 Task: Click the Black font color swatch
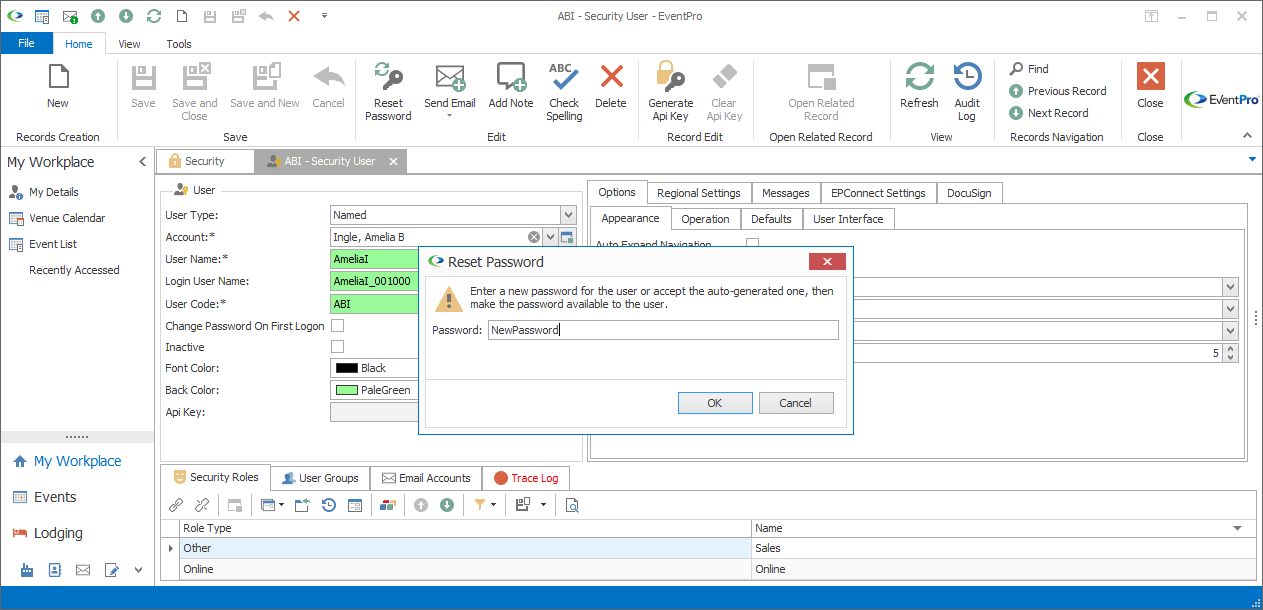(x=347, y=368)
